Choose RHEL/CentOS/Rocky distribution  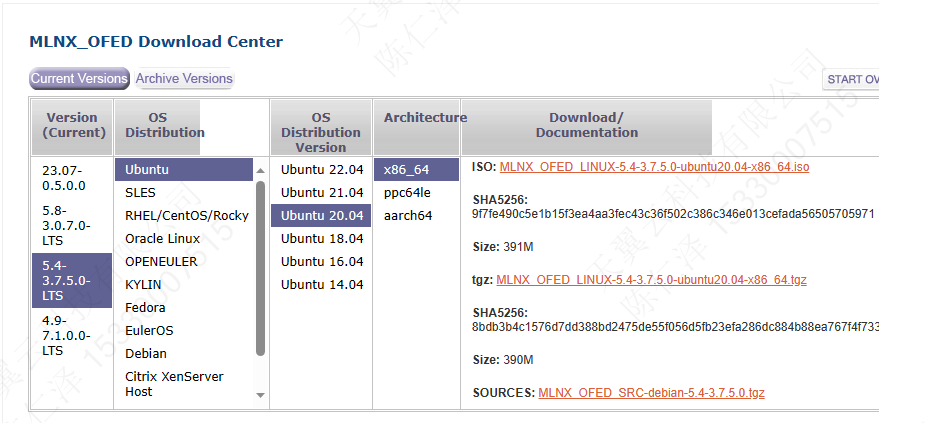click(x=184, y=216)
